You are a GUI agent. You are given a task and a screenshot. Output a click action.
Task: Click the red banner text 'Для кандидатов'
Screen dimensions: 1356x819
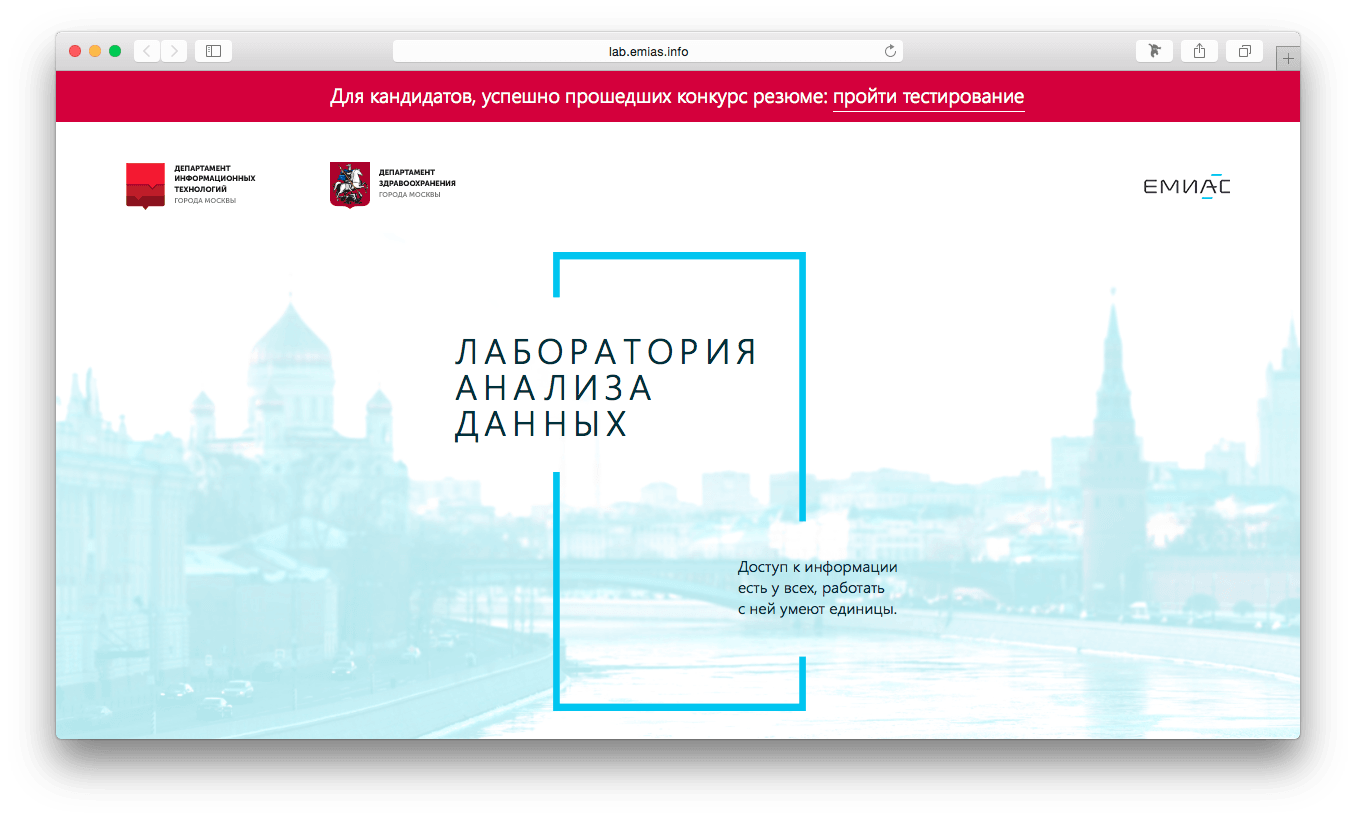tap(580, 97)
